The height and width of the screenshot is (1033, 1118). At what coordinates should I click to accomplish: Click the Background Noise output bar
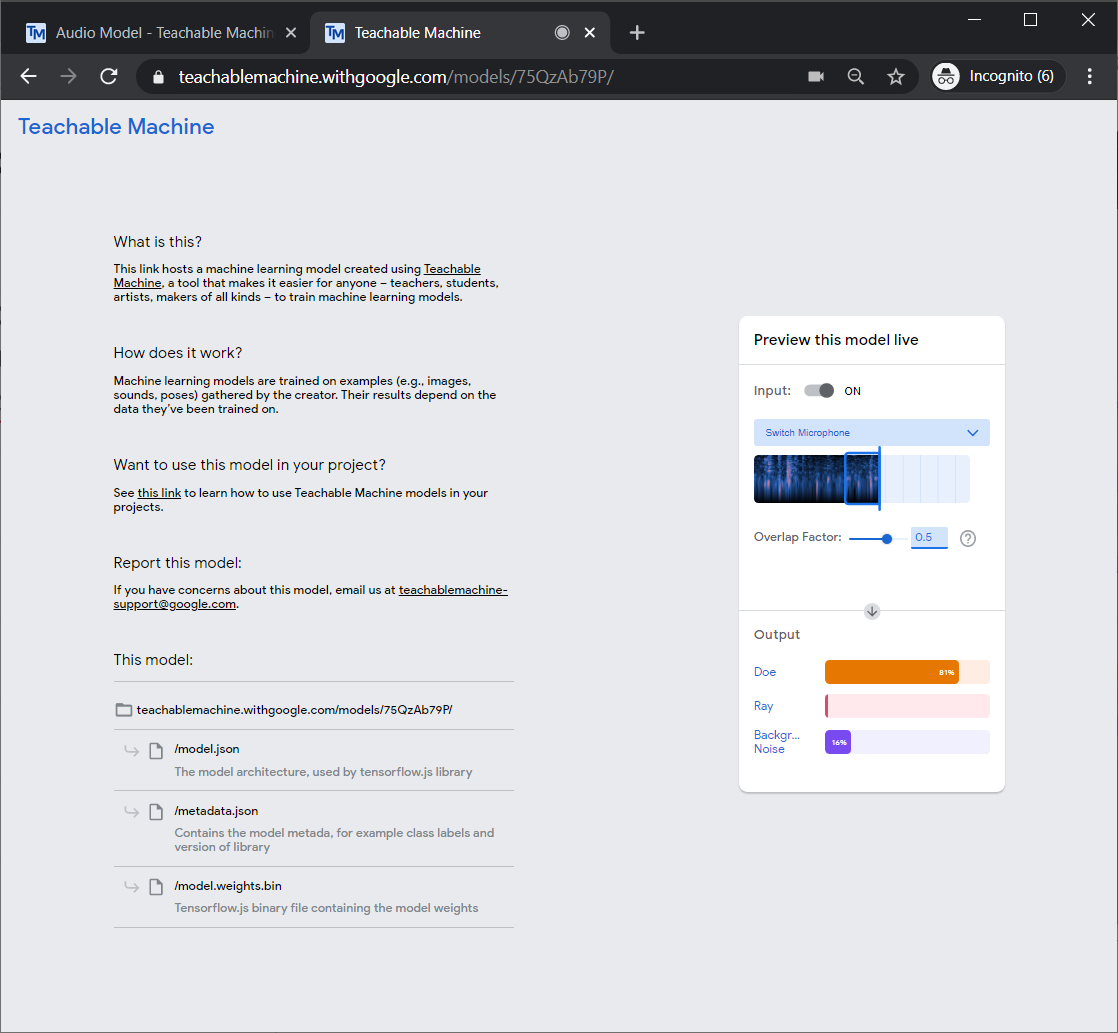coord(907,742)
